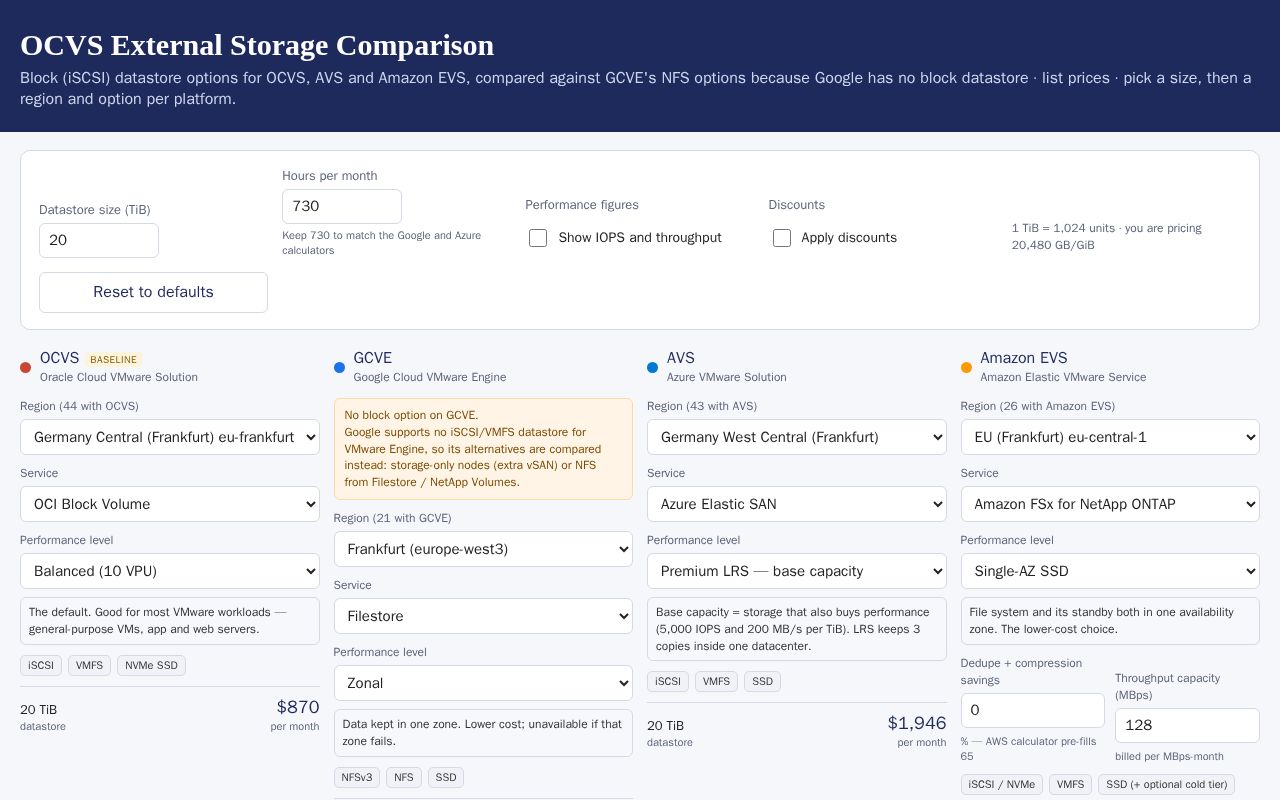The height and width of the screenshot is (800, 1280).
Task: Click the NFSv3 tag under GCVE
Action: pos(357,777)
